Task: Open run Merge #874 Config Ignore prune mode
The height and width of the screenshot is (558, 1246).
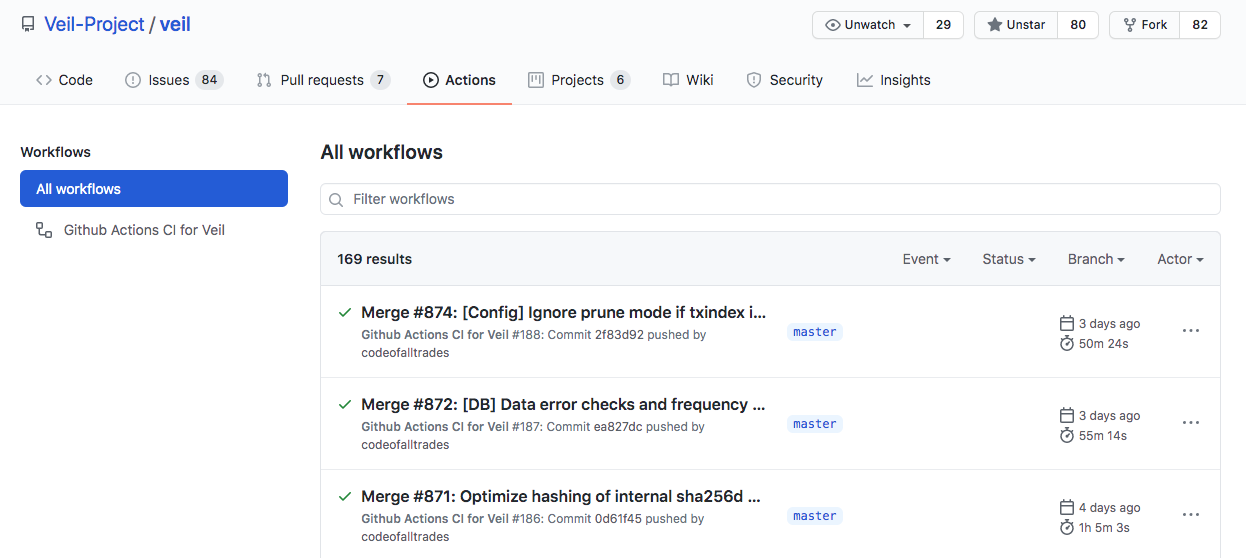Action: pos(563,313)
